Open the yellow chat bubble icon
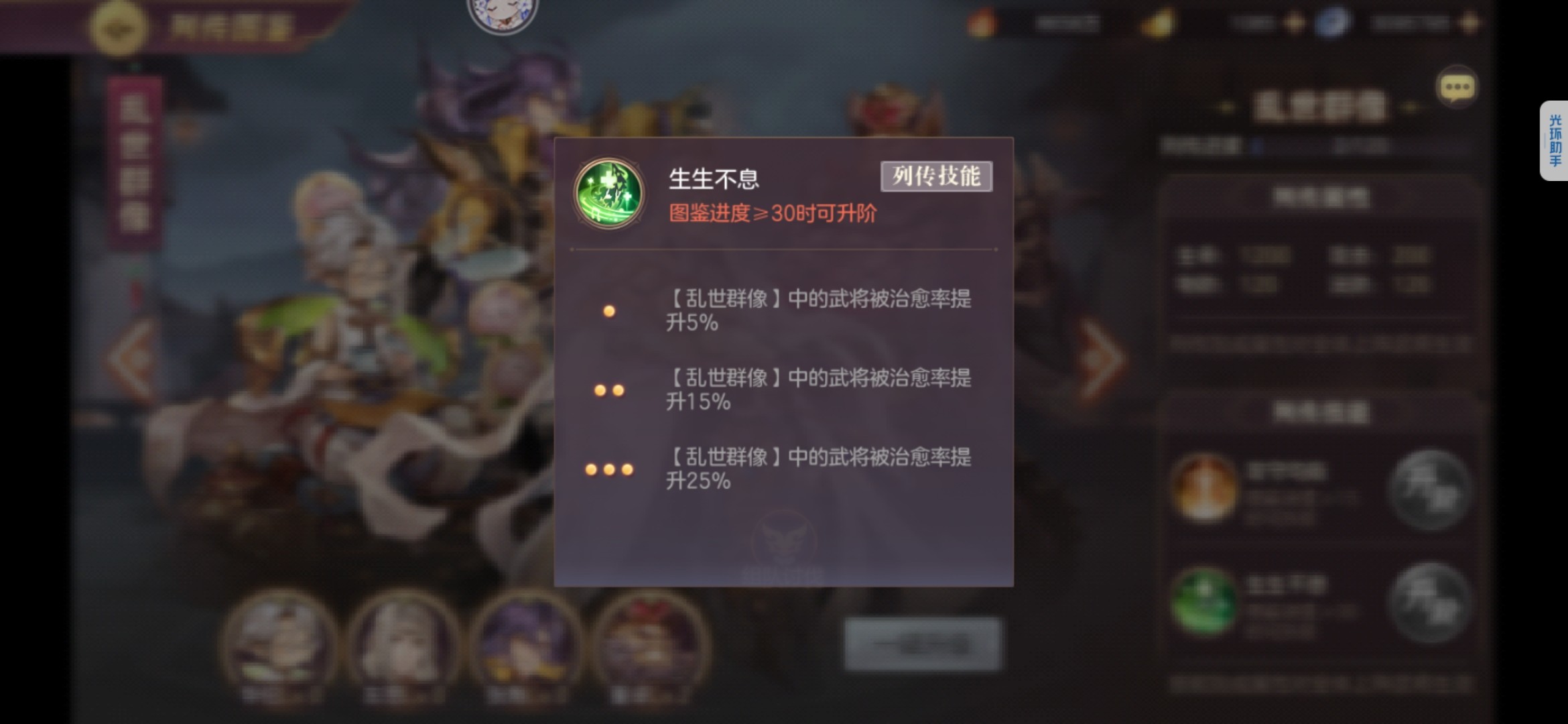Viewport: 1568px width, 724px height. [1457, 87]
